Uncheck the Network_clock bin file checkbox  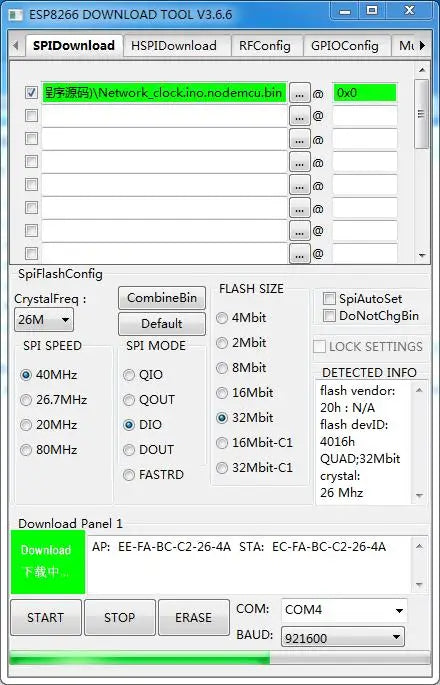(31, 93)
